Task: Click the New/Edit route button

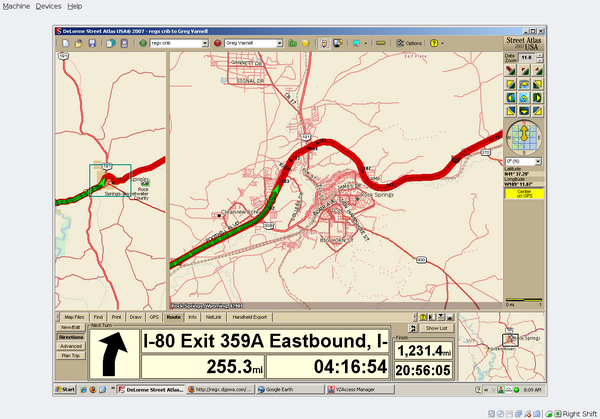Action: point(71,328)
